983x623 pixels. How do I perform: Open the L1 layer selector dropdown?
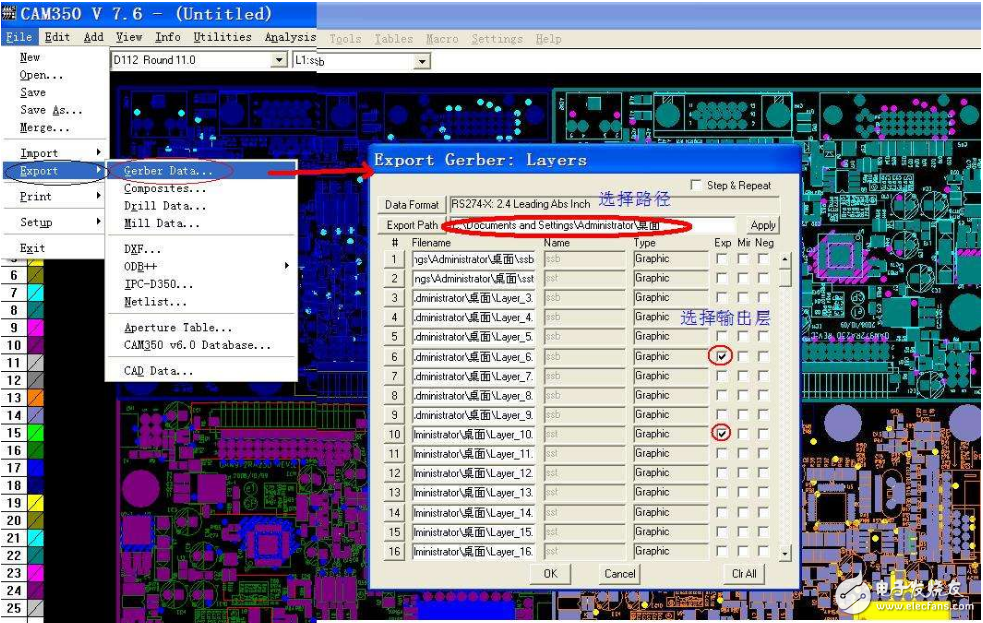[x=421, y=62]
